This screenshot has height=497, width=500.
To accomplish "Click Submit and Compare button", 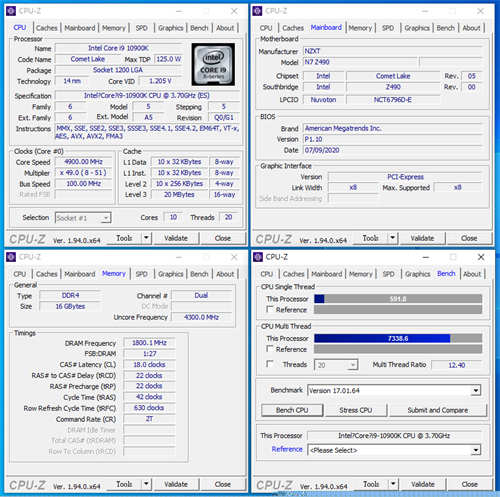I will (438, 410).
